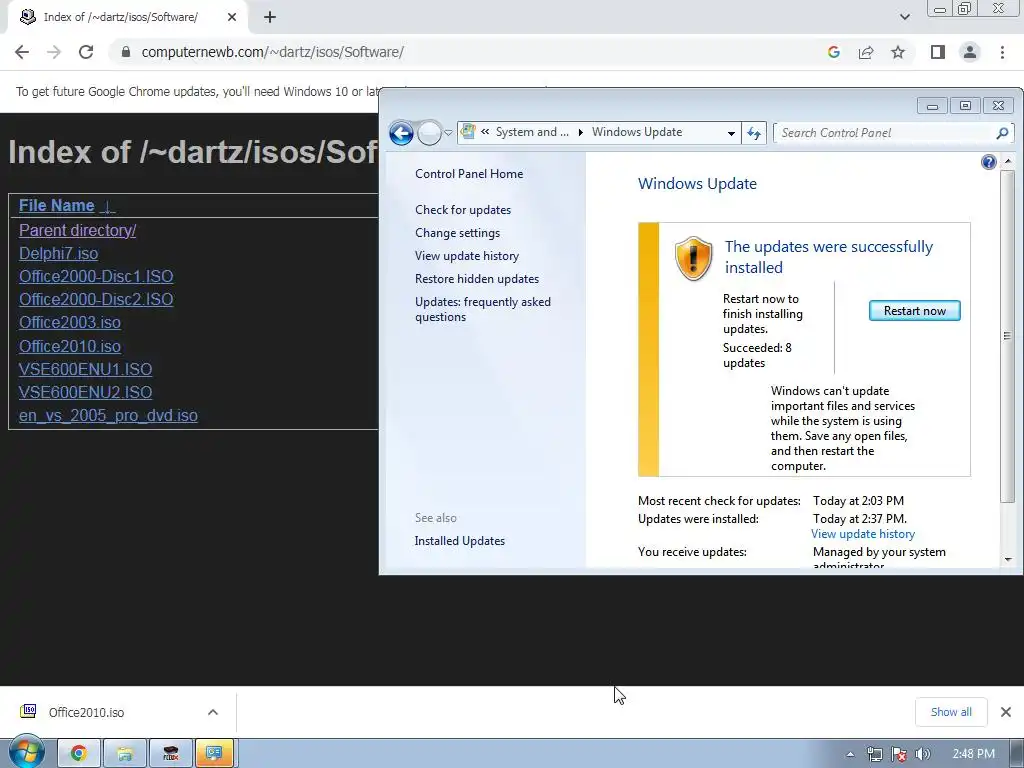The image size is (1024, 768).
Task: Open Delphi7.iso link
Action: point(58,253)
